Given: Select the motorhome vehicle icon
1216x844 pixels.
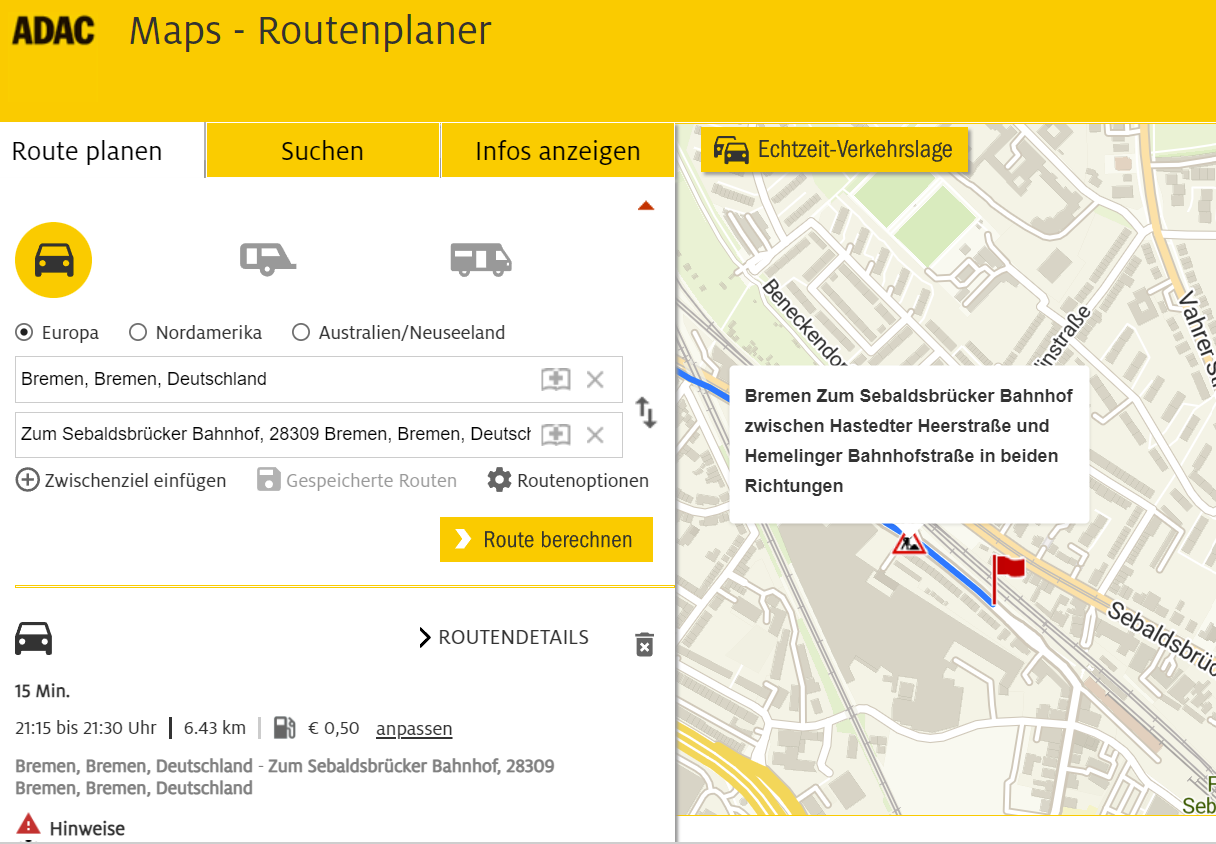Looking at the screenshot, I should point(481,259).
